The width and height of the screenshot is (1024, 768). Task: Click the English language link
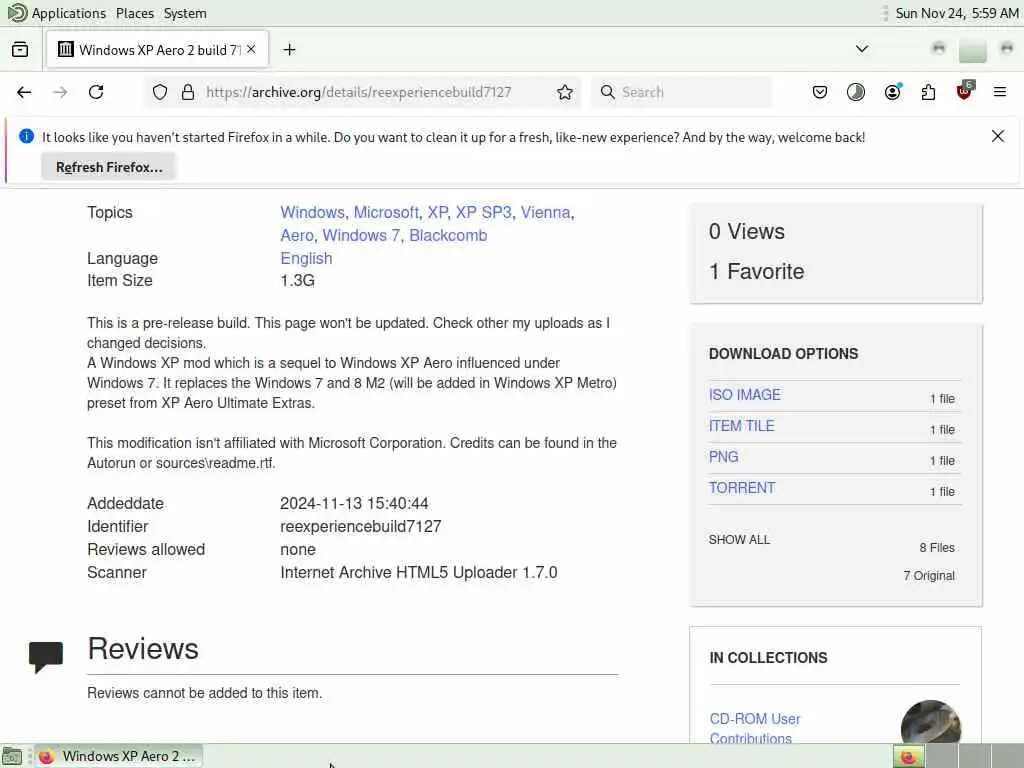[306, 258]
